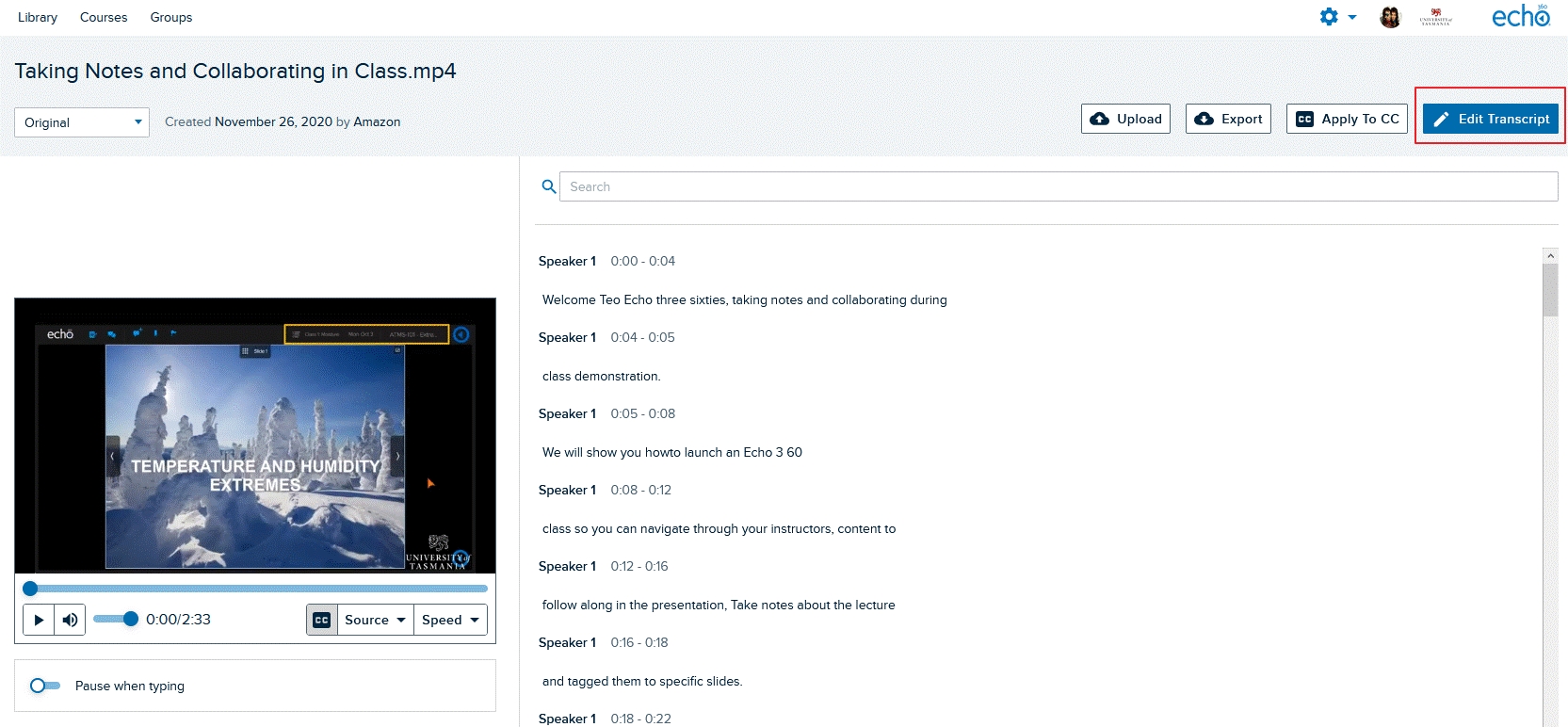
Task: Toggle Pause when typing switch
Action: (44, 686)
